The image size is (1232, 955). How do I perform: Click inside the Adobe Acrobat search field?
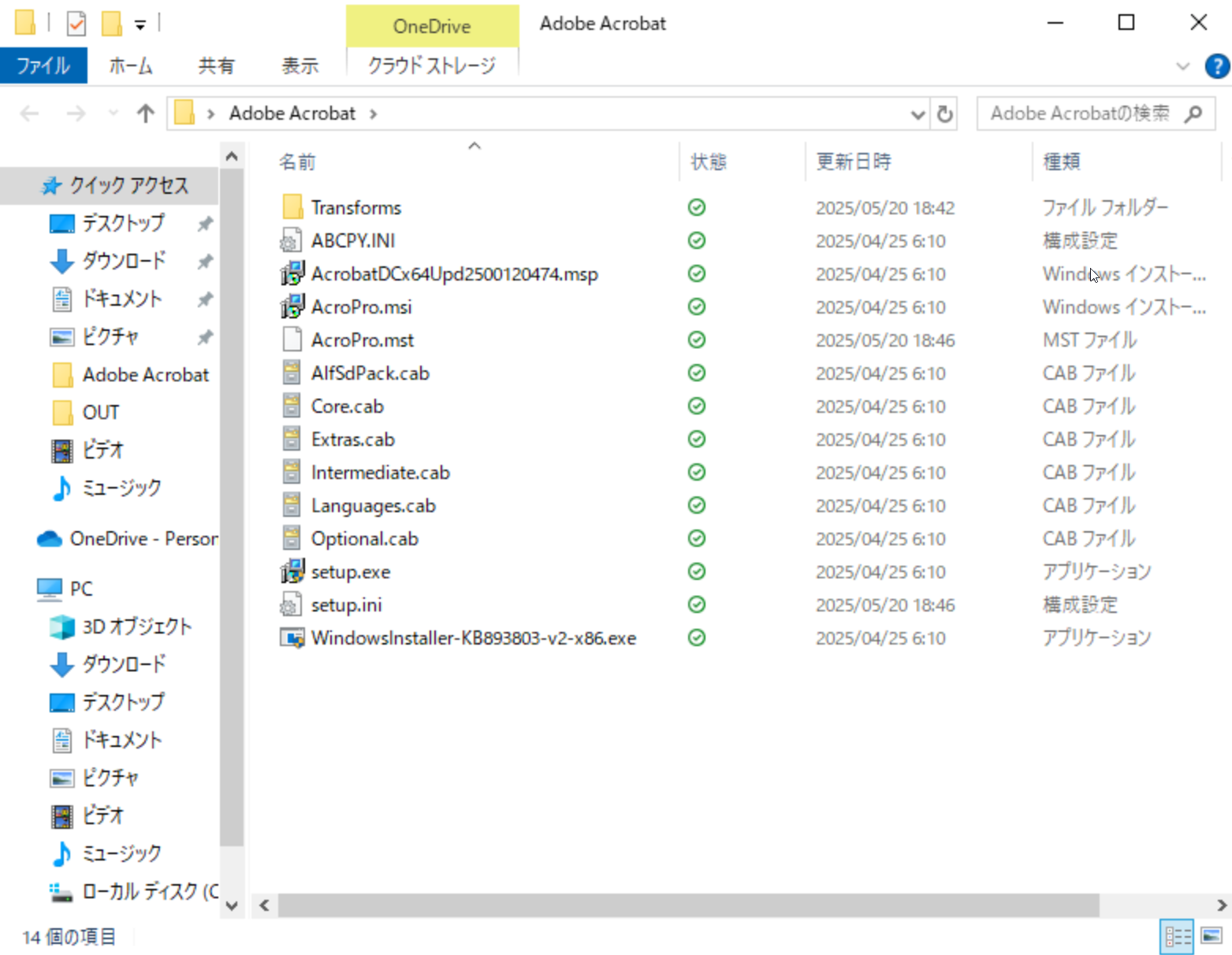pyautogui.click(x=1080, y=113)
